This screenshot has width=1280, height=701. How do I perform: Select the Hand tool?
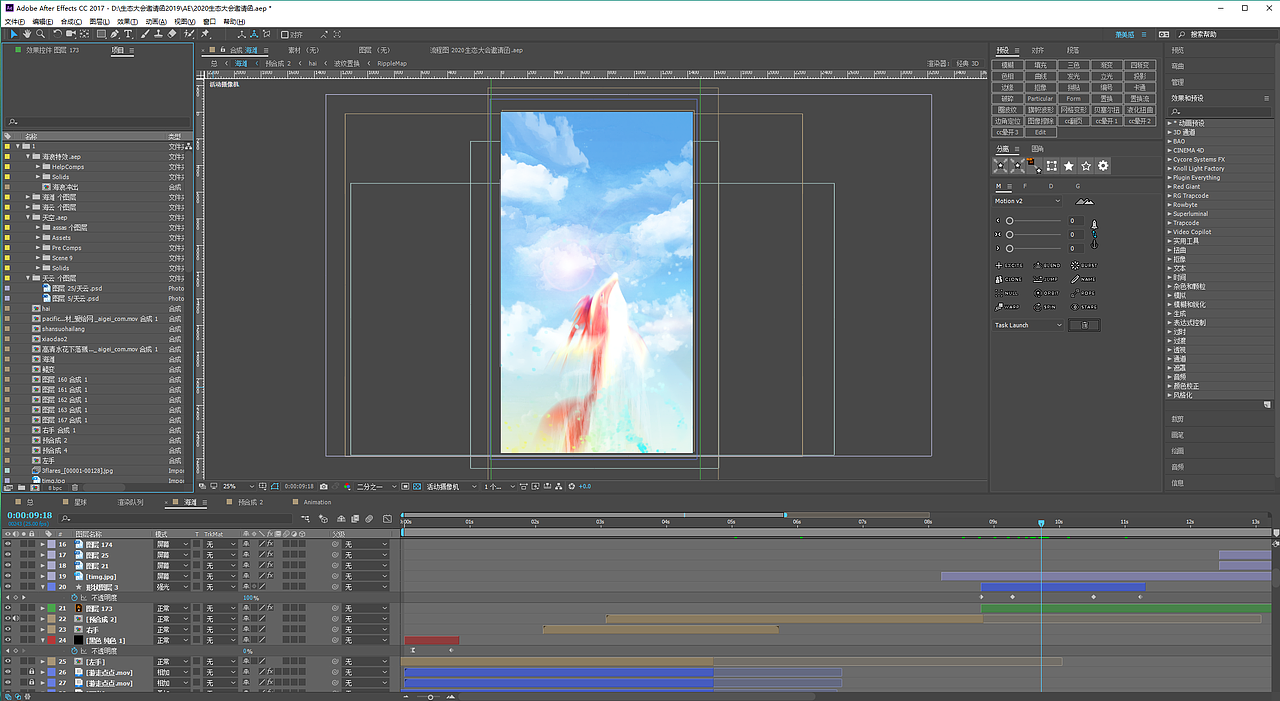point(27,34)
